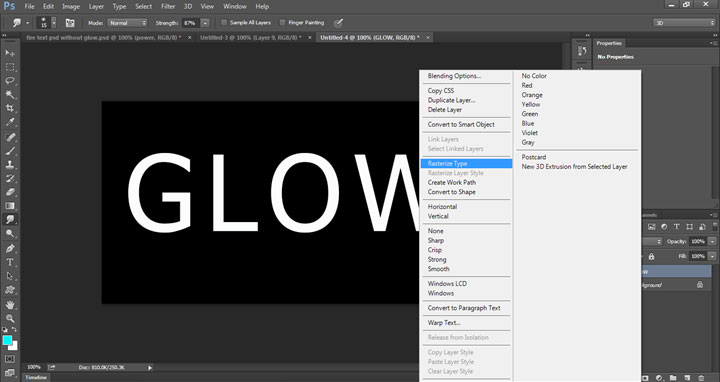720x382 pixels.
Task: Close the Untitled-4 document tab
Action: coord(428,38)
